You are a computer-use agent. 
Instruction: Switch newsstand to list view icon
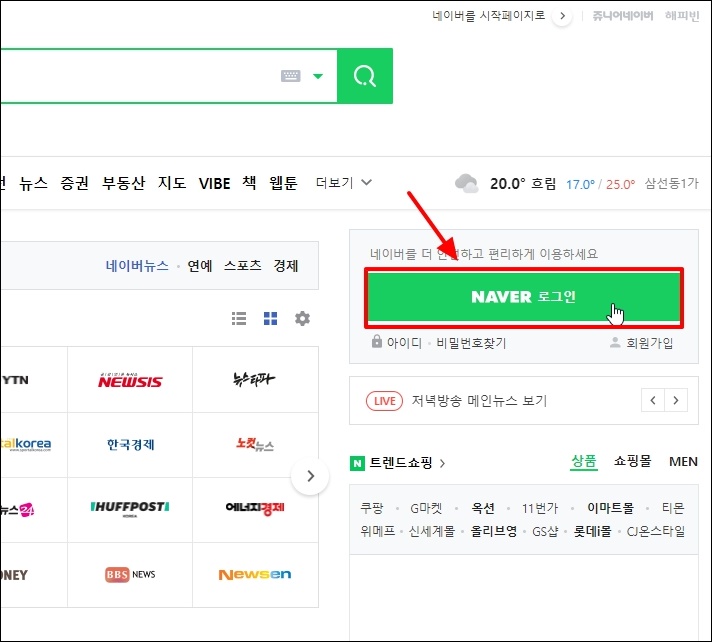[x=239, y=318]
